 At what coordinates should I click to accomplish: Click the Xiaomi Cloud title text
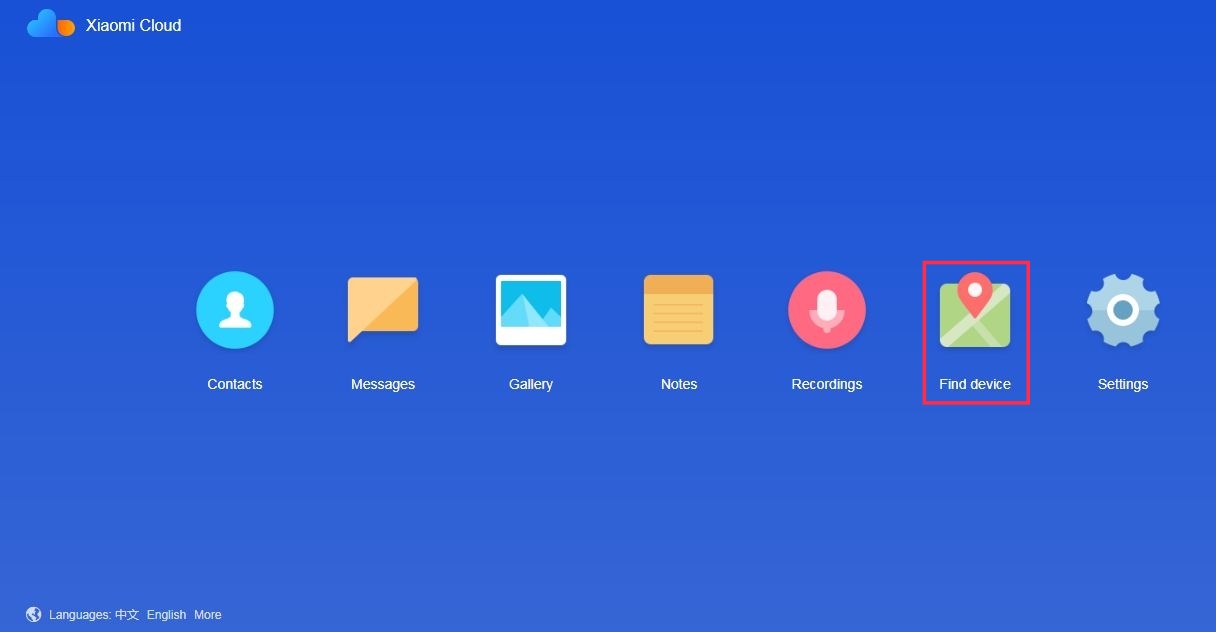134,25
